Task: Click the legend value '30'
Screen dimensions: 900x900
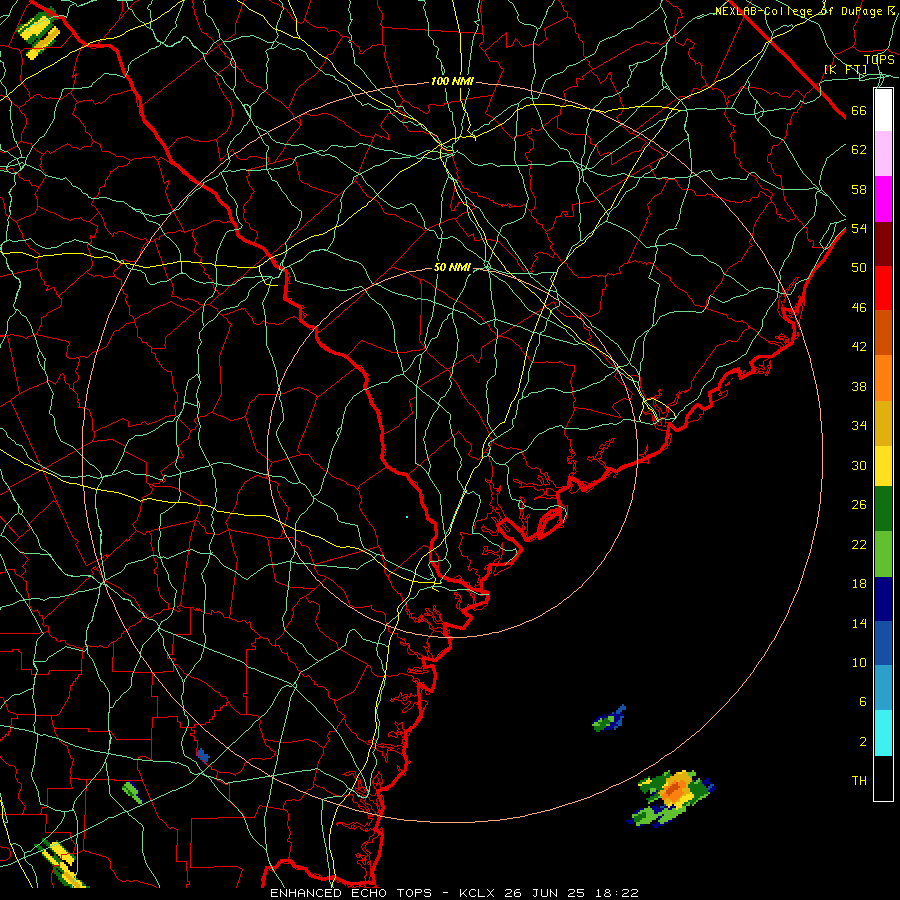Action: point(859,465)
